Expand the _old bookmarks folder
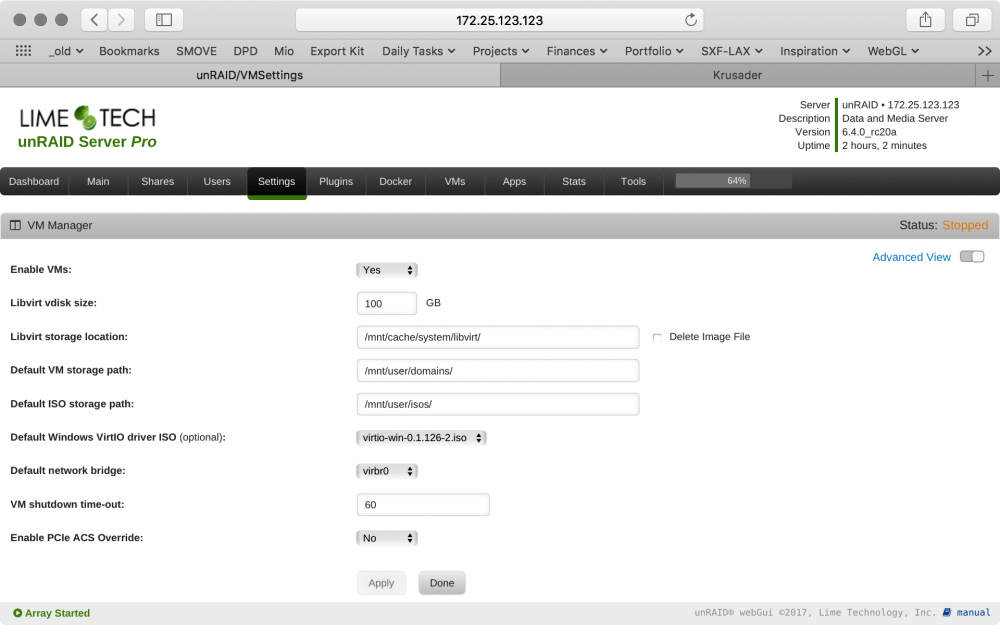Image resolution: width=1000 pixels, height=625 pixels. (66, 51)
